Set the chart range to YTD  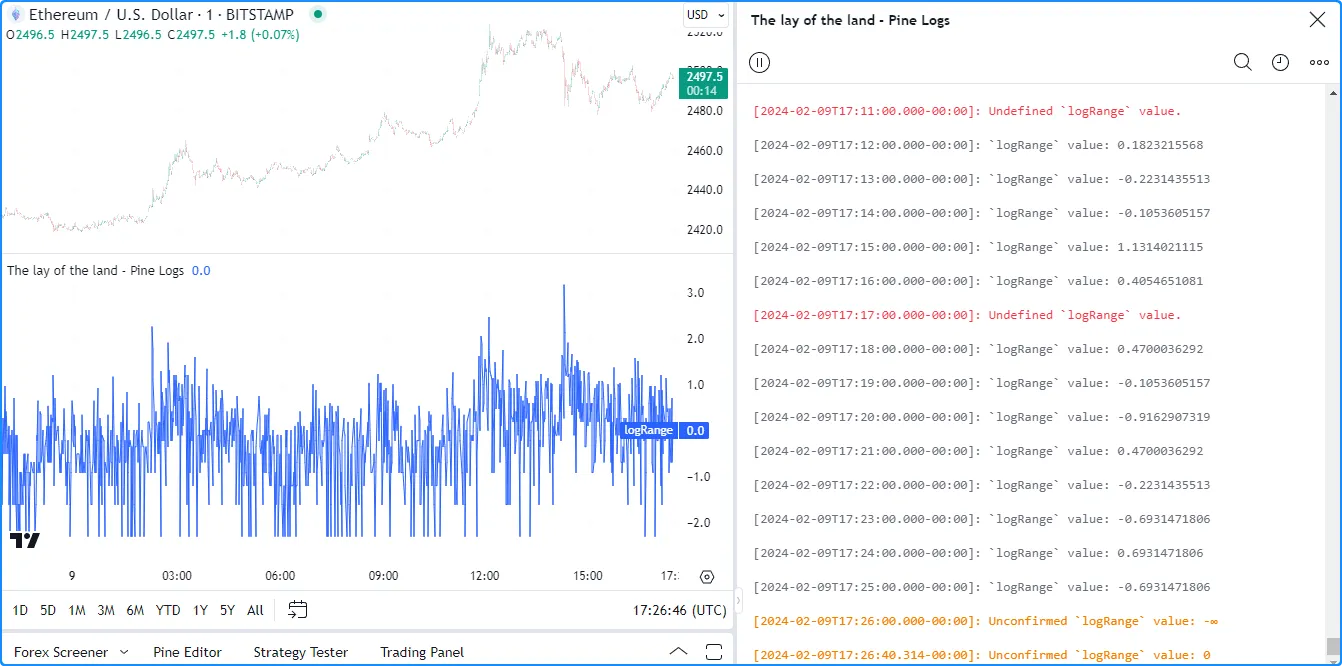point(168,610)
